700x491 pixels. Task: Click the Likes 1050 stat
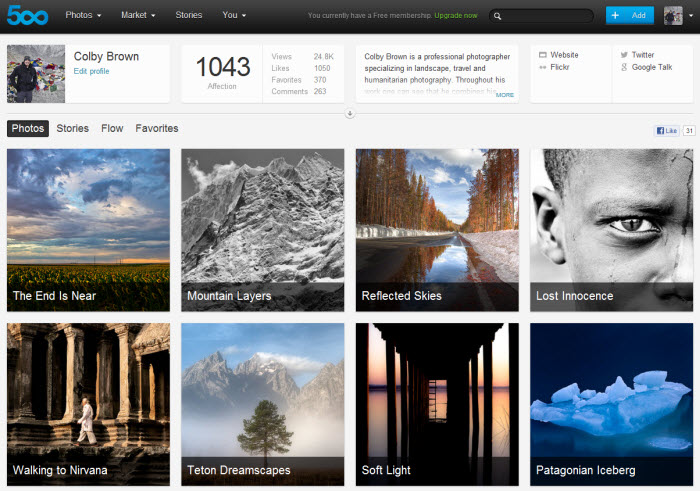[x=300, y=68]
